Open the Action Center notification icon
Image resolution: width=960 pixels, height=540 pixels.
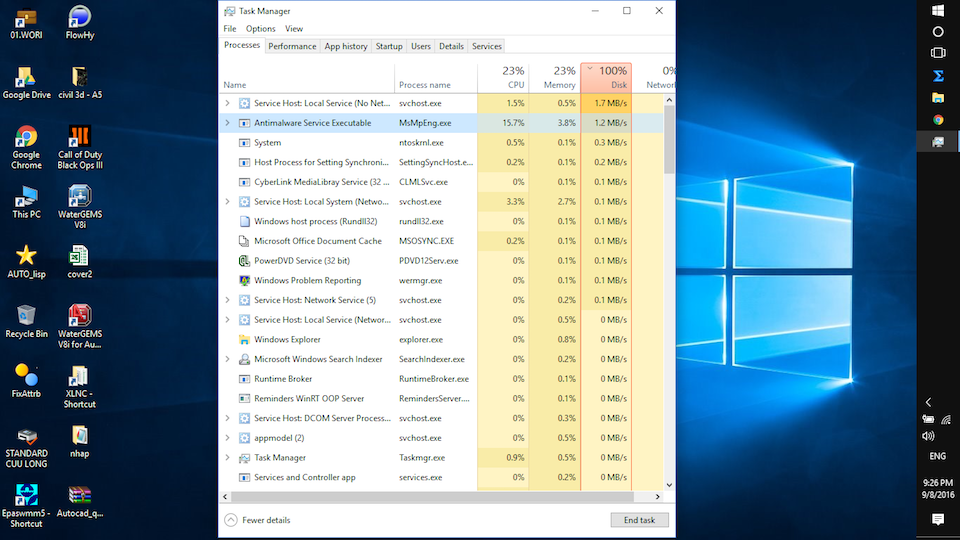(x=938, y=519)
